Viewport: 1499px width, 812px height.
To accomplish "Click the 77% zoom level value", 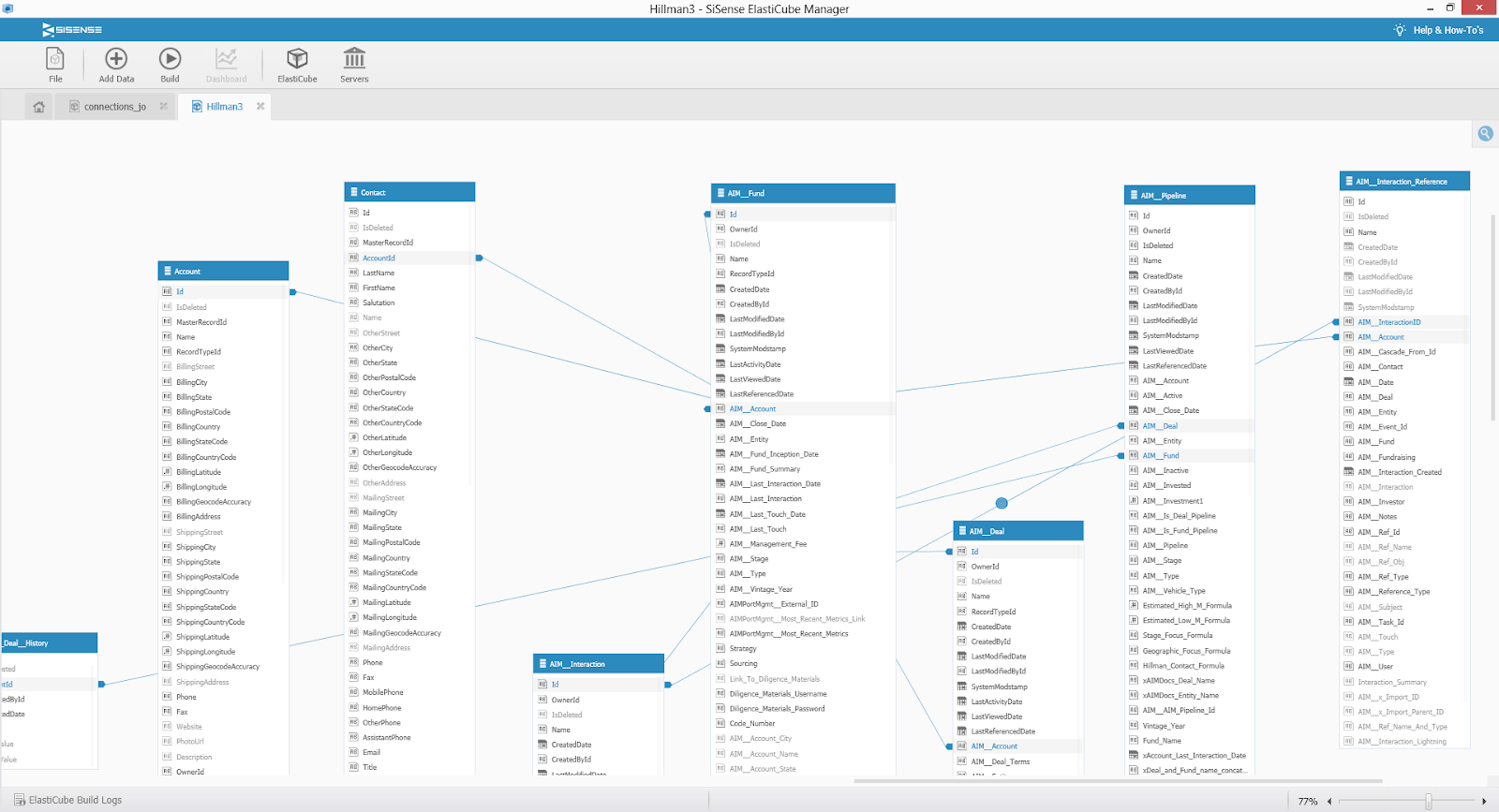I will coord(1308,802).
